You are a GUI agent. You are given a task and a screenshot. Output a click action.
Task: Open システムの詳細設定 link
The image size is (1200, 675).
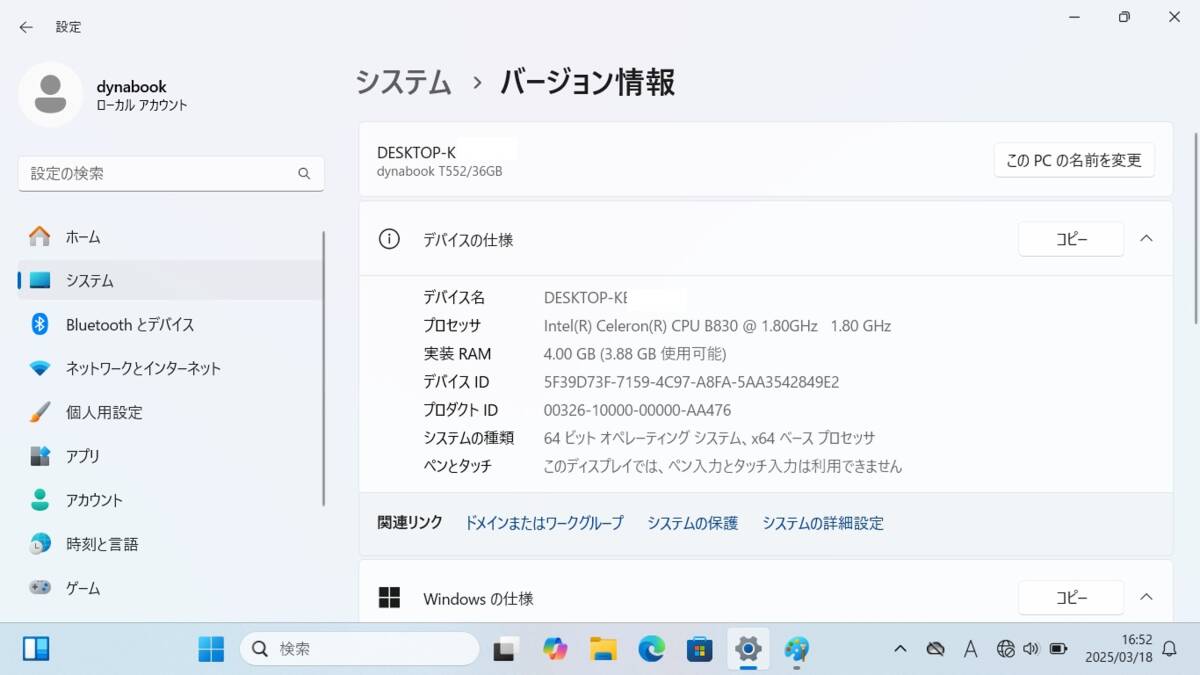(822, 523)
